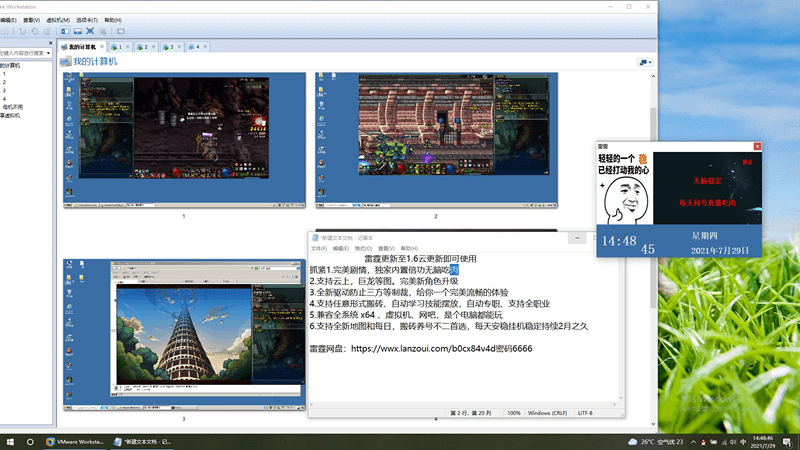Screen dimensions: 800x450
Task: Open the 选项卡(T) menu in VMware
Action: [x=87, y=20]
